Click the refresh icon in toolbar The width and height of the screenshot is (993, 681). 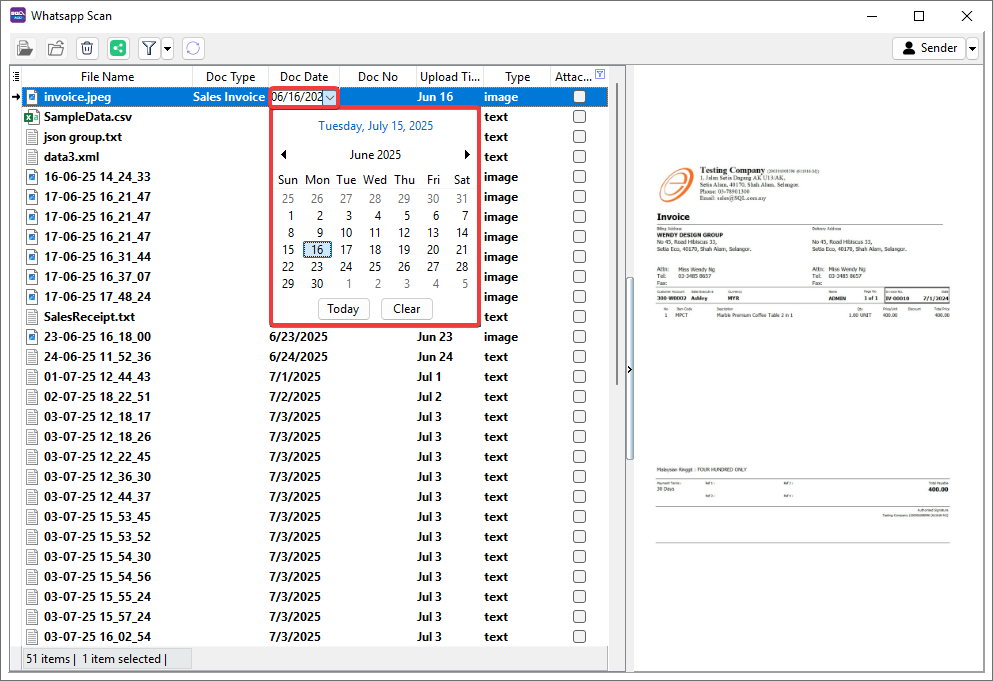pyautogui.click(x=193, y=48)
